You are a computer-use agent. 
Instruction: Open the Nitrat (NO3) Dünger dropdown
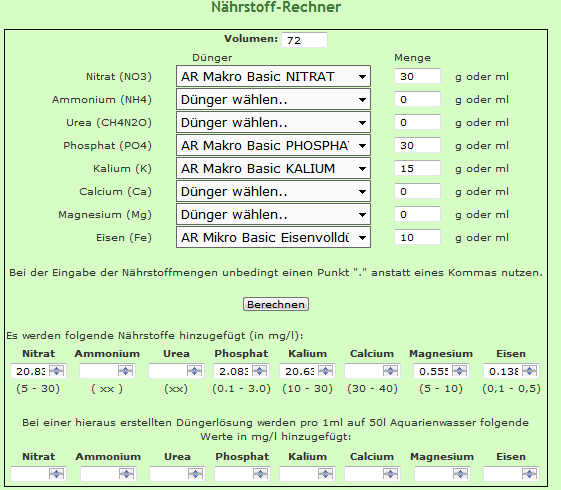coord(273,76)
